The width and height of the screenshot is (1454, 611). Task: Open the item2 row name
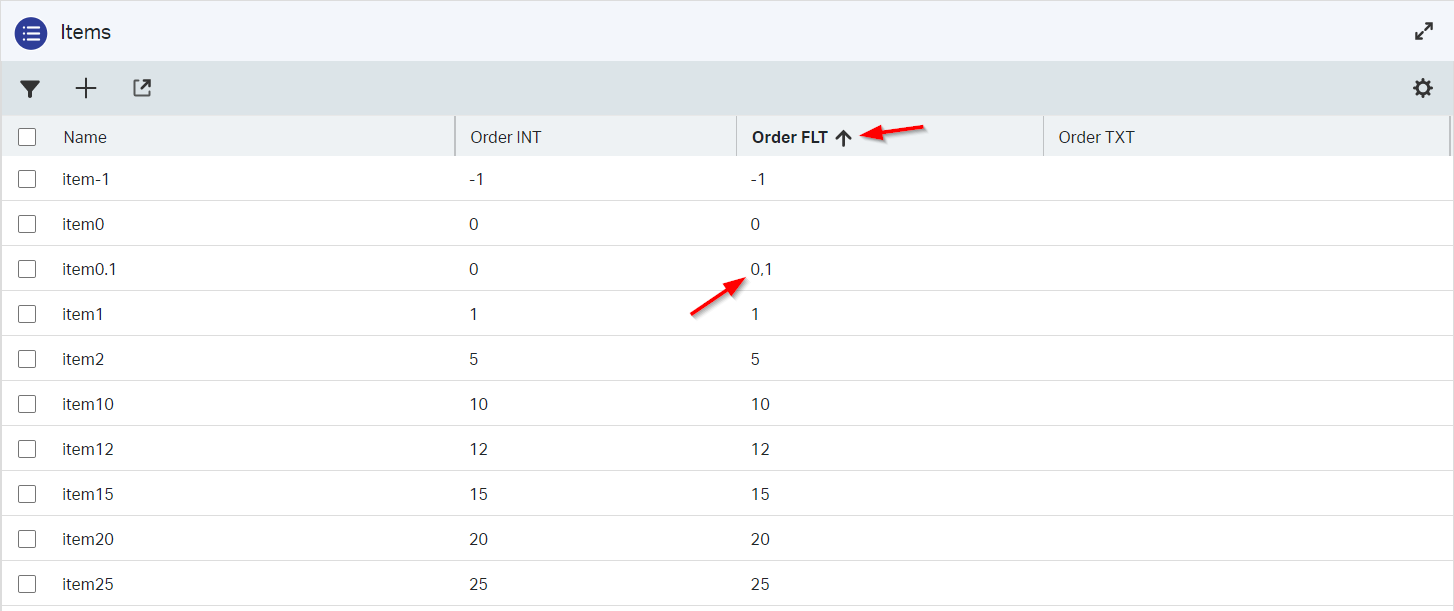coord(83,359)
